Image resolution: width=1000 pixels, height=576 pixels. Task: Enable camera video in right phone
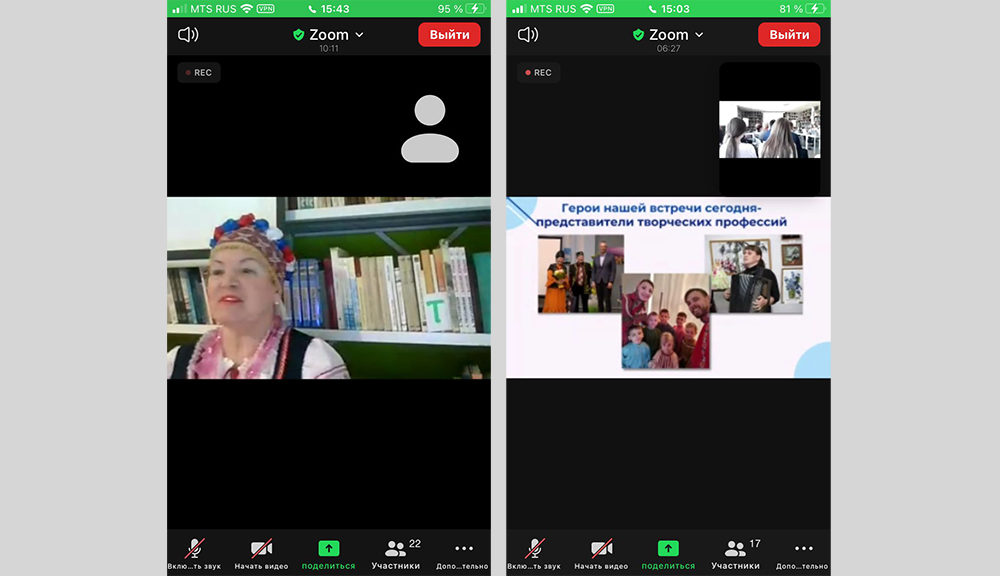(601, 552)
